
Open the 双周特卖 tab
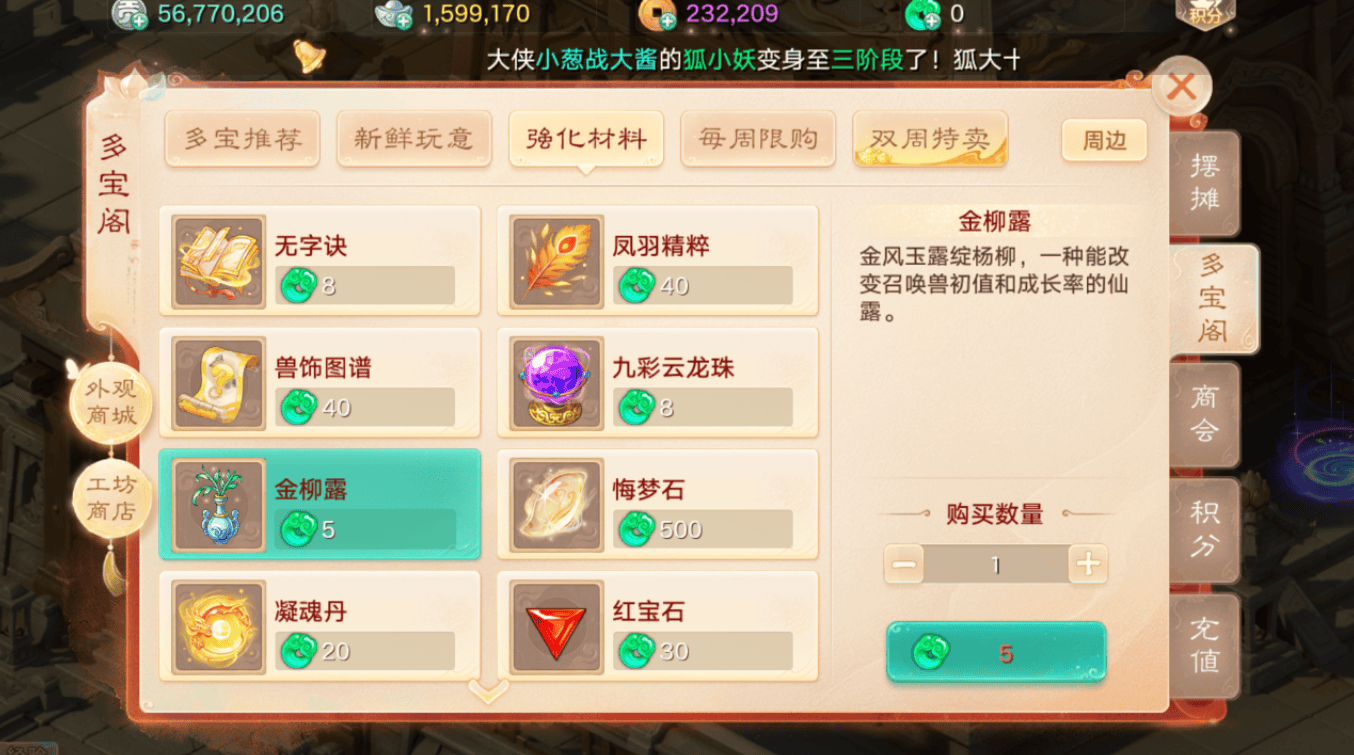(x=930, y=139)
